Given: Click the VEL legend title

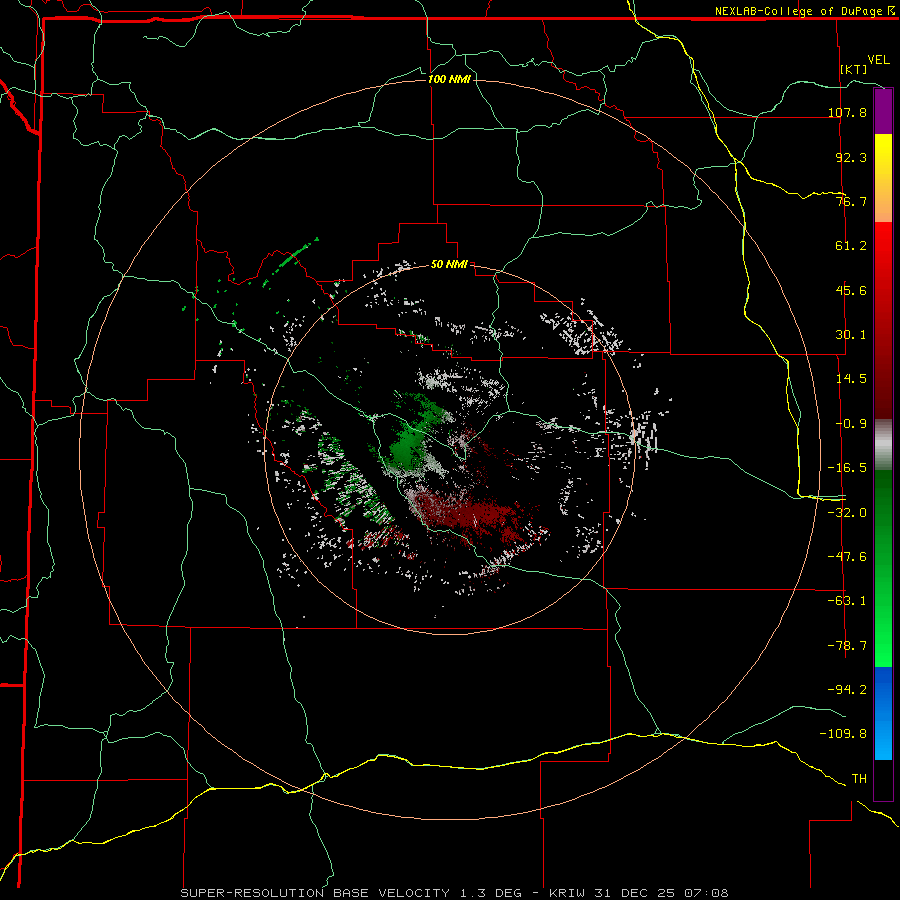Looking at the screenshot, I should coord(878,60).
